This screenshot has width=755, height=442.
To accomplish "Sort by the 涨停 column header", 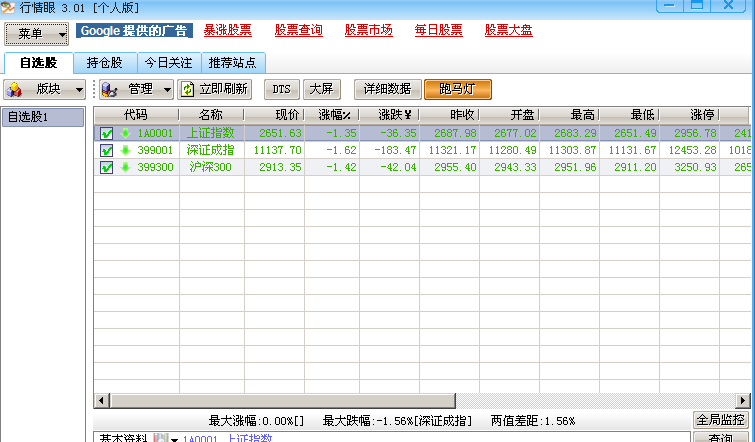I will click(690, 115).
